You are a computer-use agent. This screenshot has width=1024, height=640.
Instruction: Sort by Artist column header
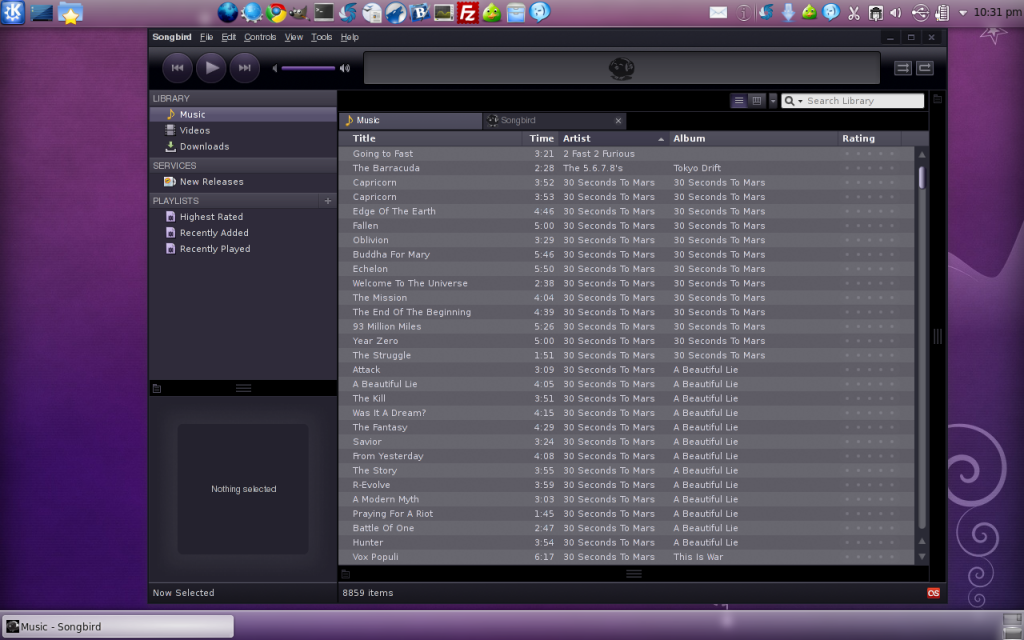tap(600, 139)
